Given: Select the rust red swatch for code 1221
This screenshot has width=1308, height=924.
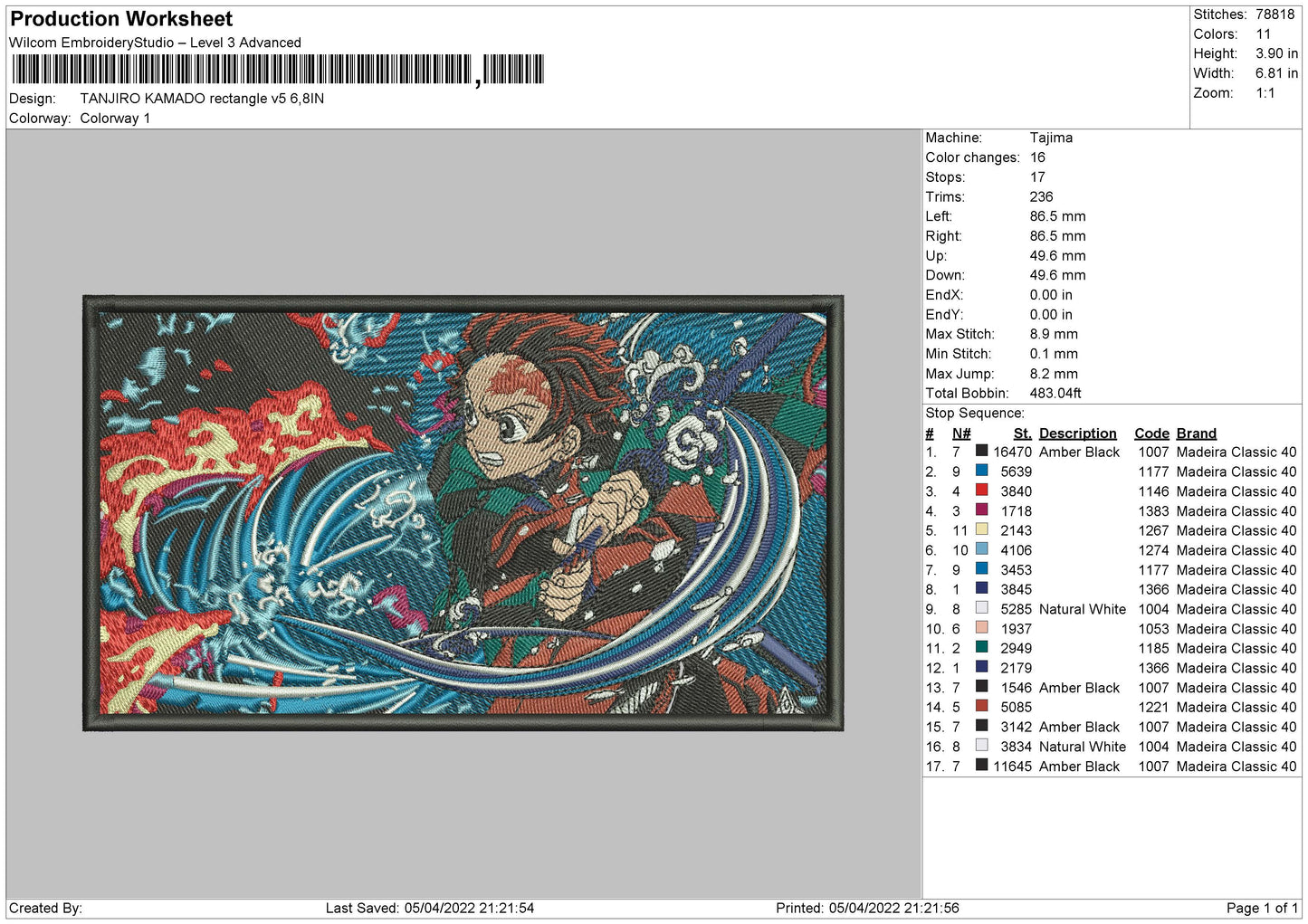Looking at the screenshot, I should pos(981,707).
